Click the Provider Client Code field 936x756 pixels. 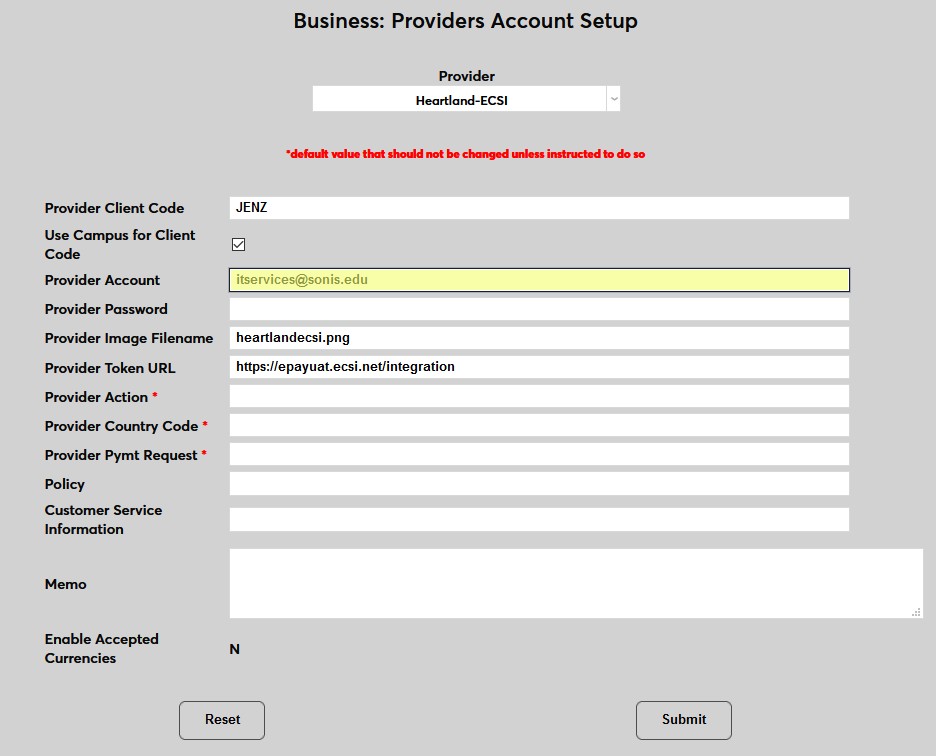pos(539,208)
